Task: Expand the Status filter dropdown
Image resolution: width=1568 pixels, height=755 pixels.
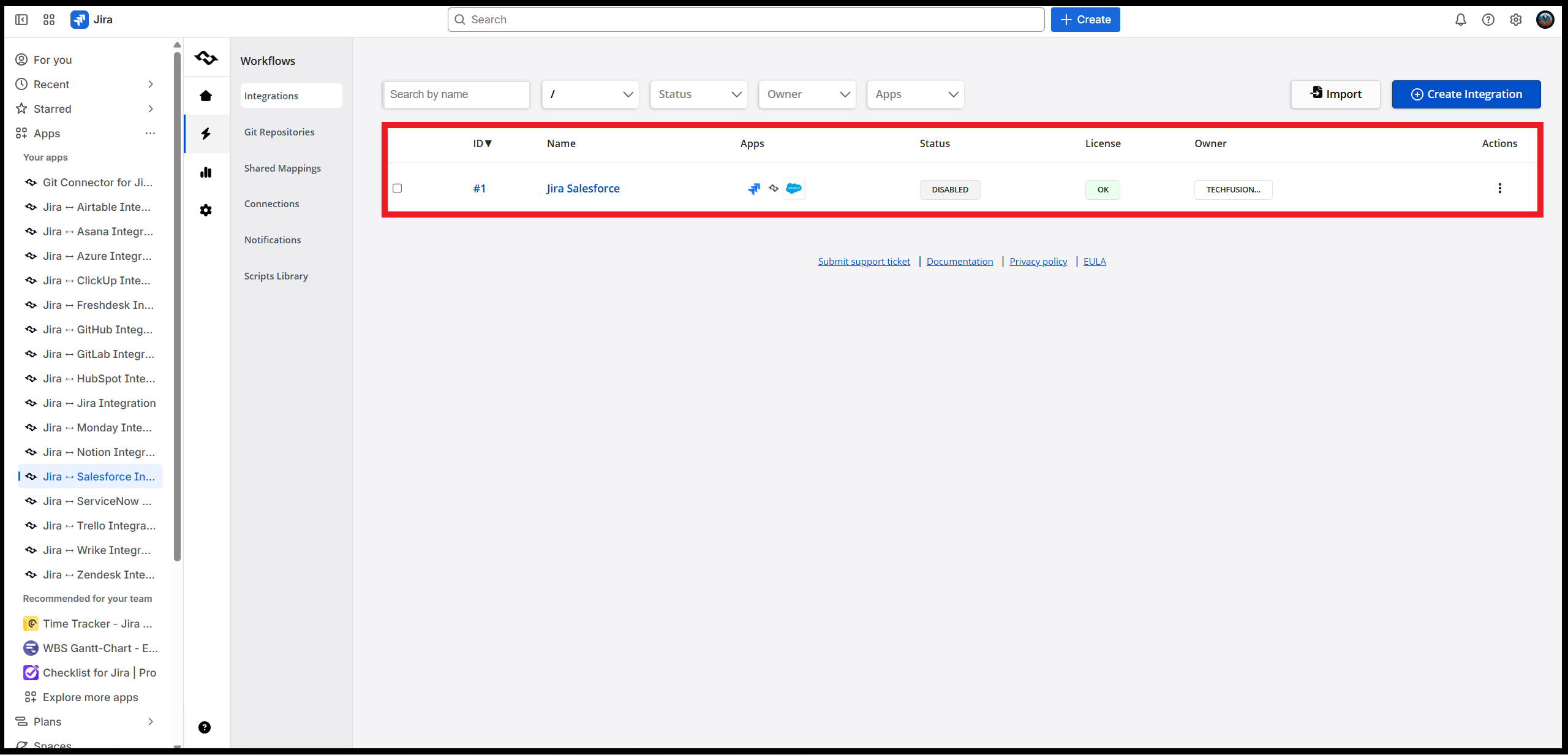Action: click(699, 94)
